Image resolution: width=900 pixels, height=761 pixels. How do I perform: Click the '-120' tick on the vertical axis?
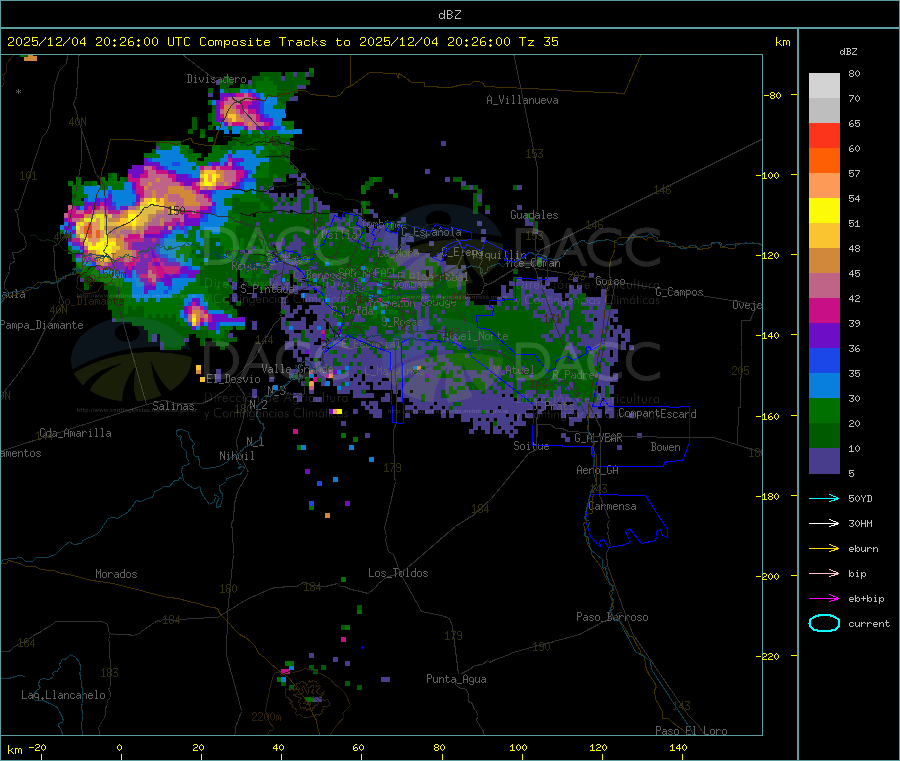771,255
